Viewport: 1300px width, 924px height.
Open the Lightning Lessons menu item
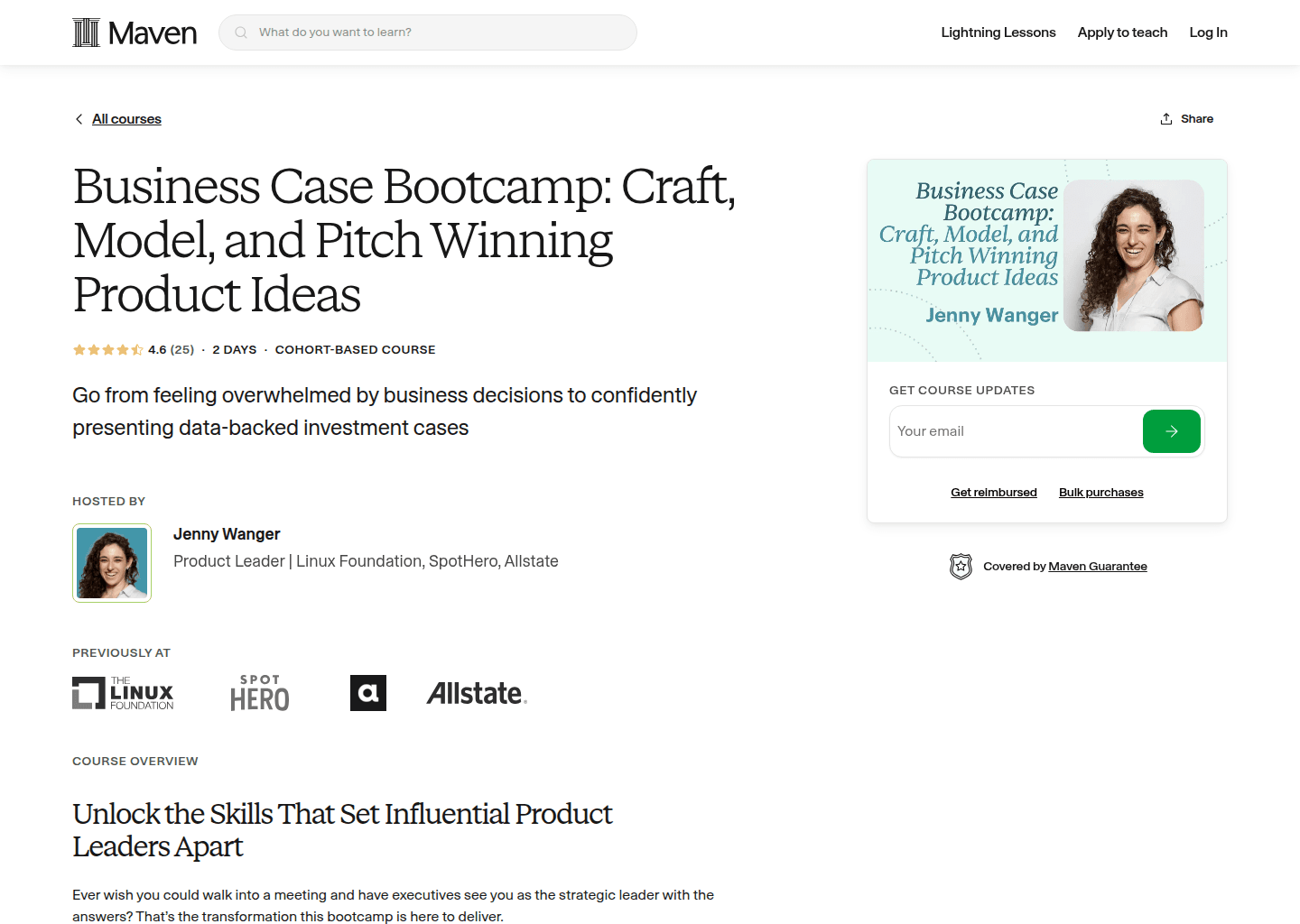pyautogui.click(x=998, y=32)
